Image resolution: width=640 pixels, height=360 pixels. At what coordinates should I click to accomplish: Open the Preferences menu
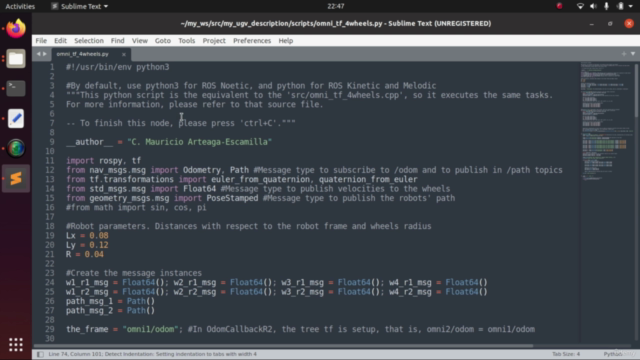click(x=252, y=41)
